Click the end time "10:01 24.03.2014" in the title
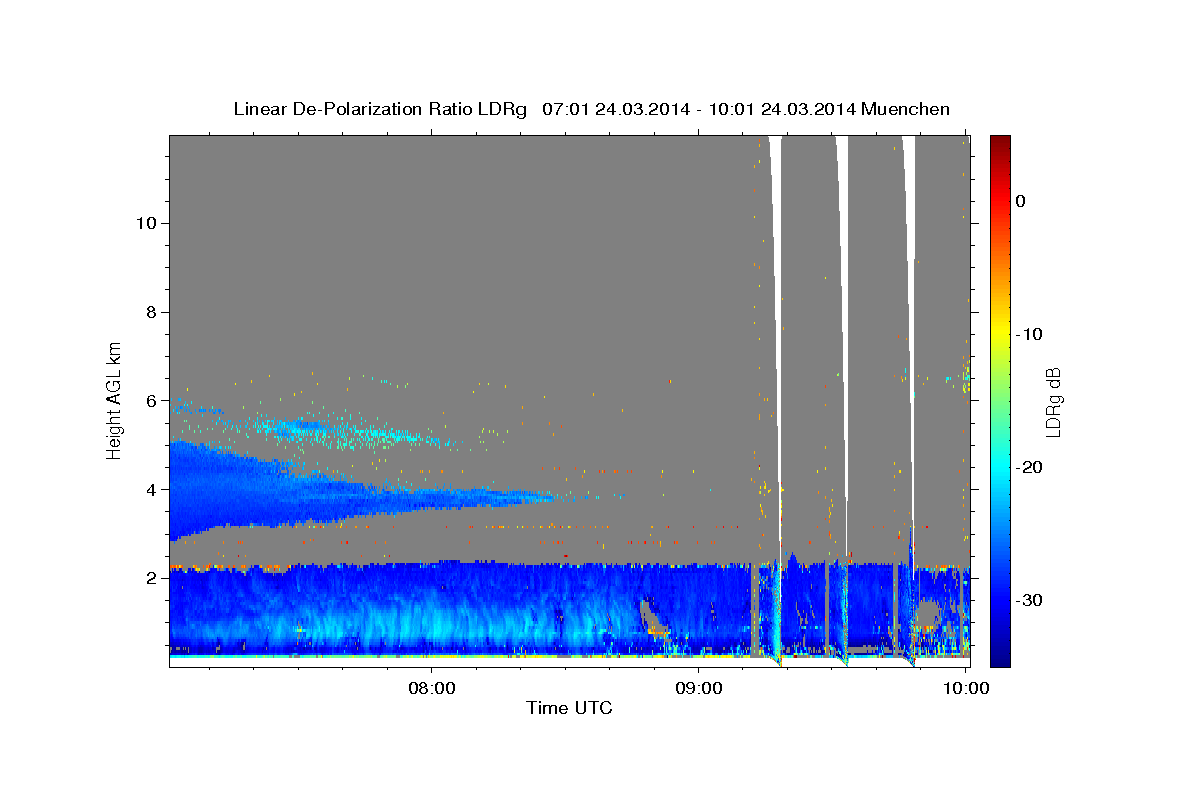Screen dimensions: 1200x800 point(782,109)
